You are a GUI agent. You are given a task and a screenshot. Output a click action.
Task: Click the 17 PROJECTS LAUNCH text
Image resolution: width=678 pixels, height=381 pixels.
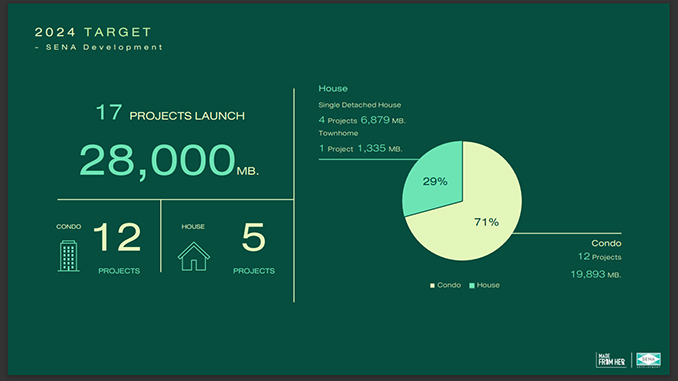170,113
